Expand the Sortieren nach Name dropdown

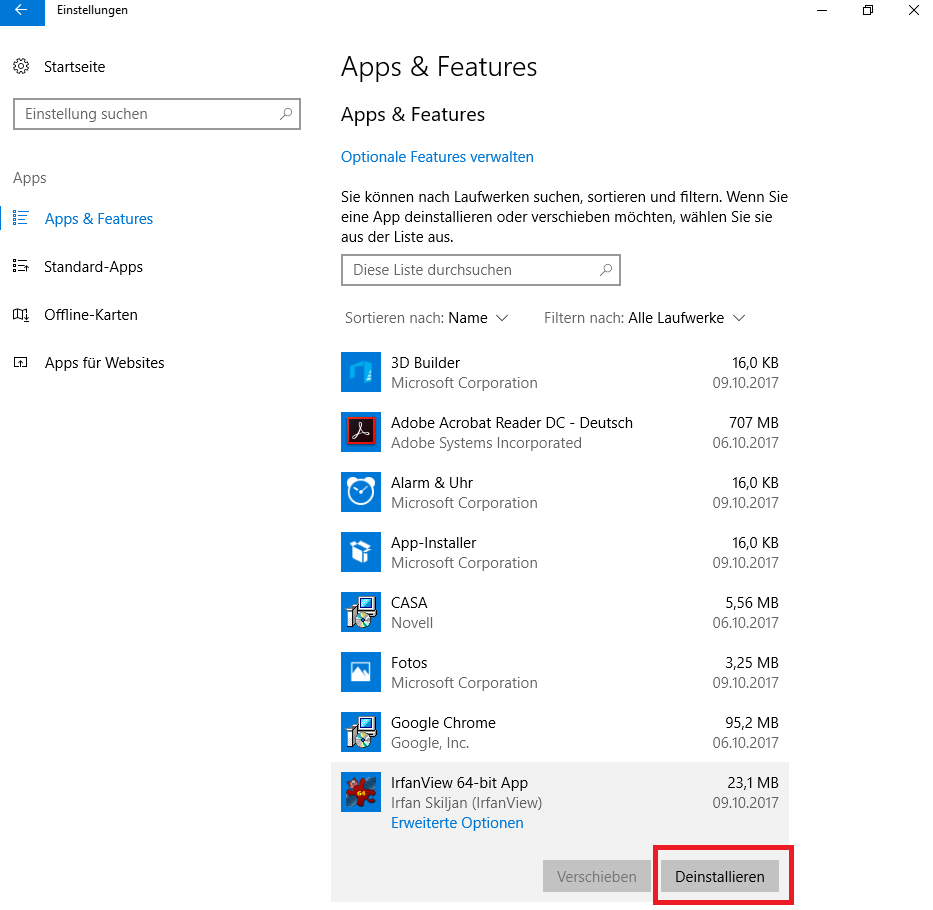(x=478, y=318)
